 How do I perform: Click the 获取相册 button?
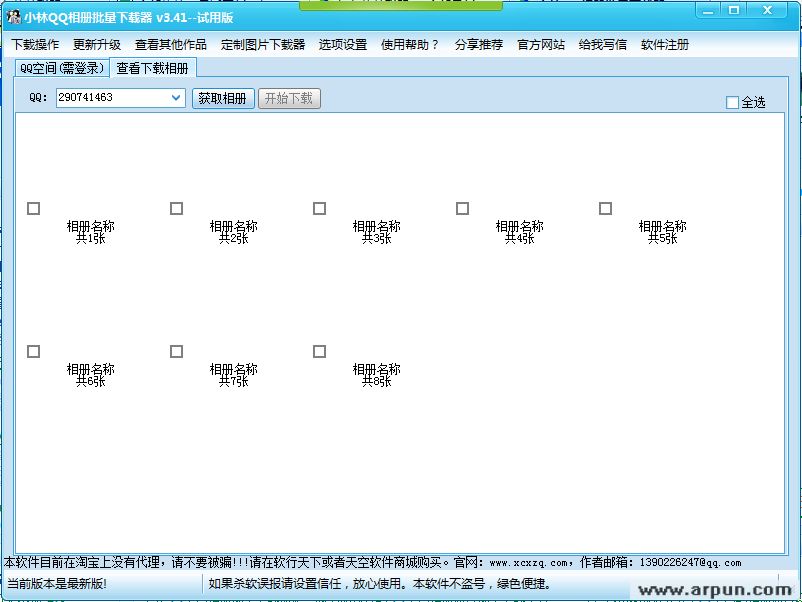(223, 98)
